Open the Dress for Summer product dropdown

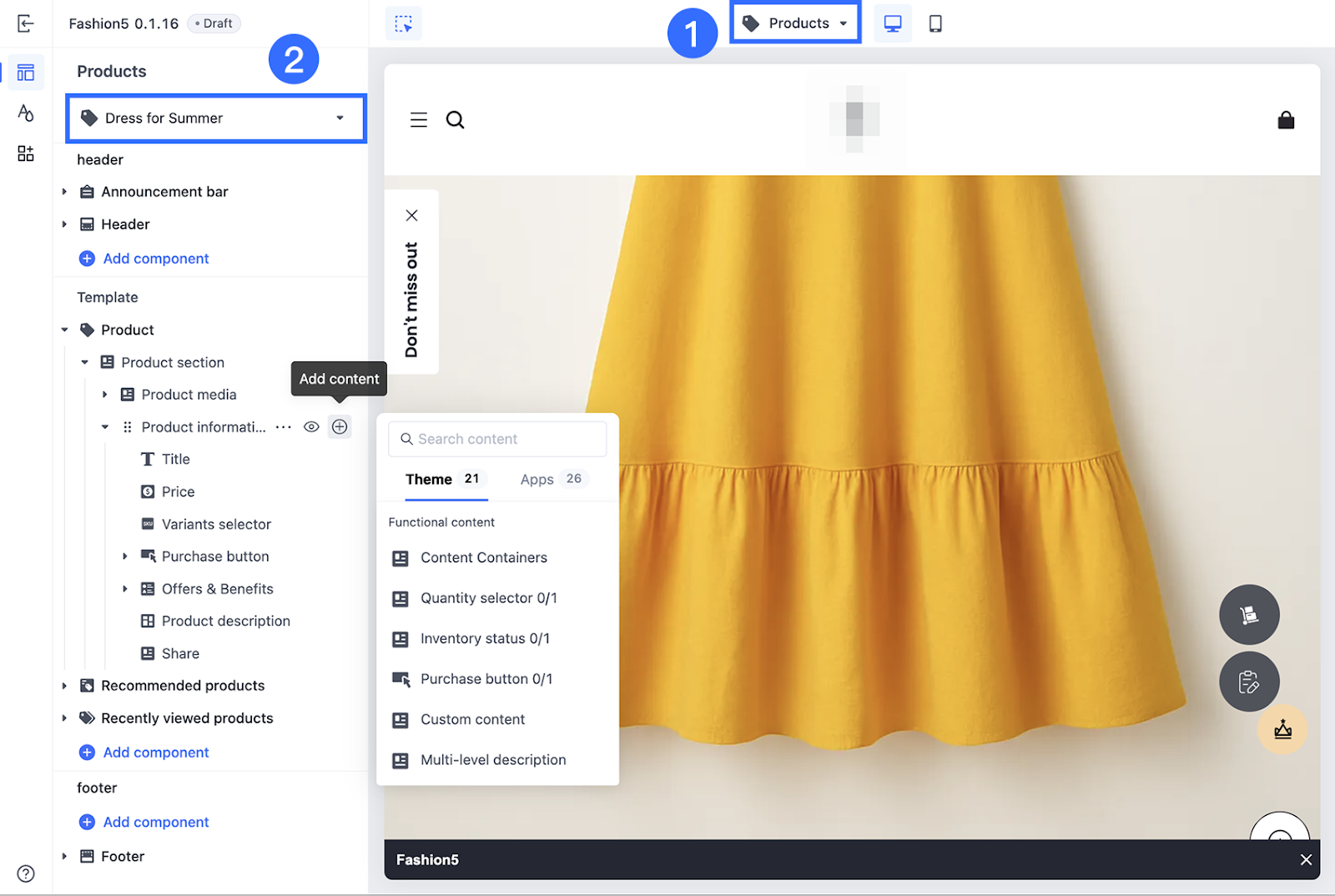coord(216,118)
